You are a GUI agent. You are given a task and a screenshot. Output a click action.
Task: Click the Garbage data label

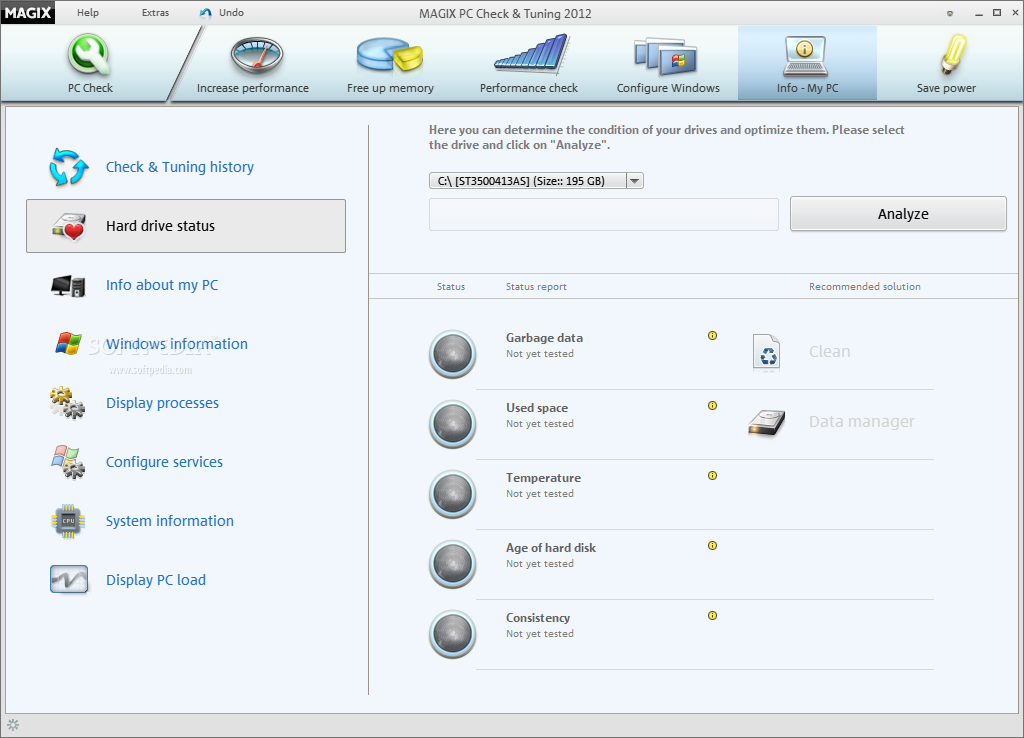[544, 338]
